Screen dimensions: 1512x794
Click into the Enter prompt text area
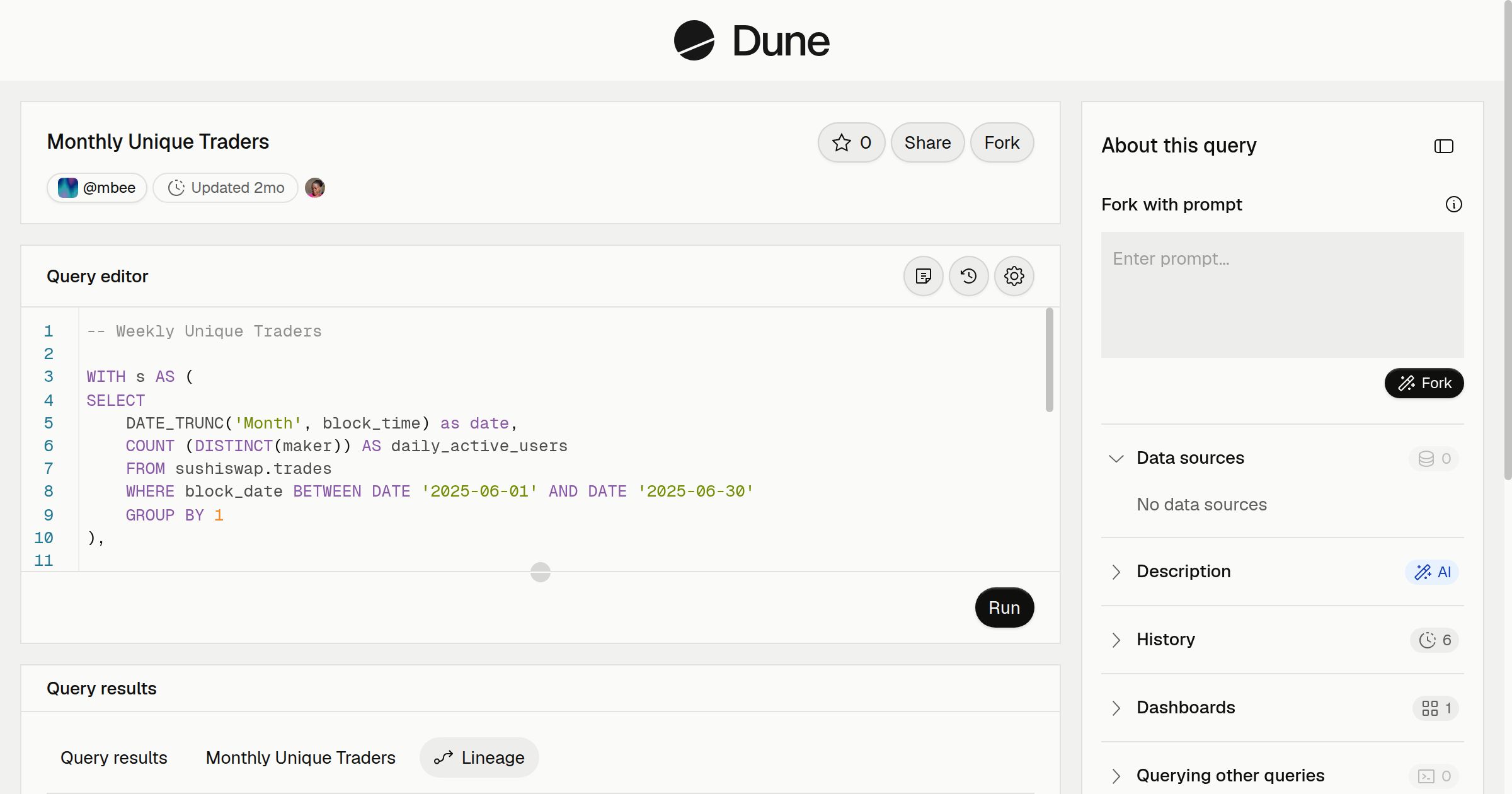(1282, 295)
